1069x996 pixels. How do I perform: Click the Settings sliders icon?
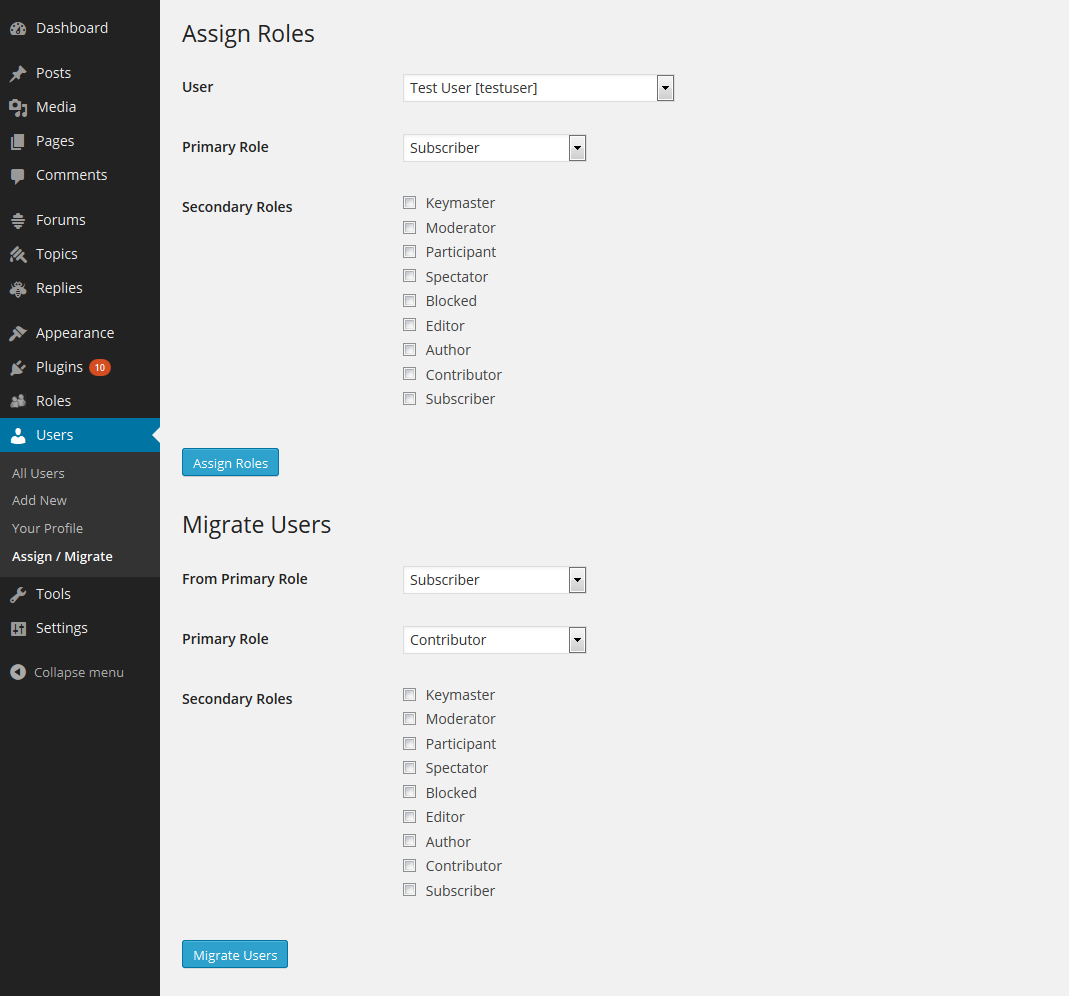[18, 629]
